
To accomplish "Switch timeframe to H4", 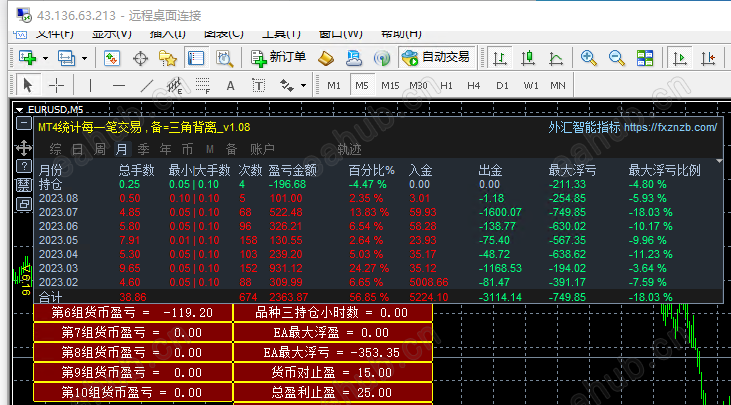I will [474, 86].
